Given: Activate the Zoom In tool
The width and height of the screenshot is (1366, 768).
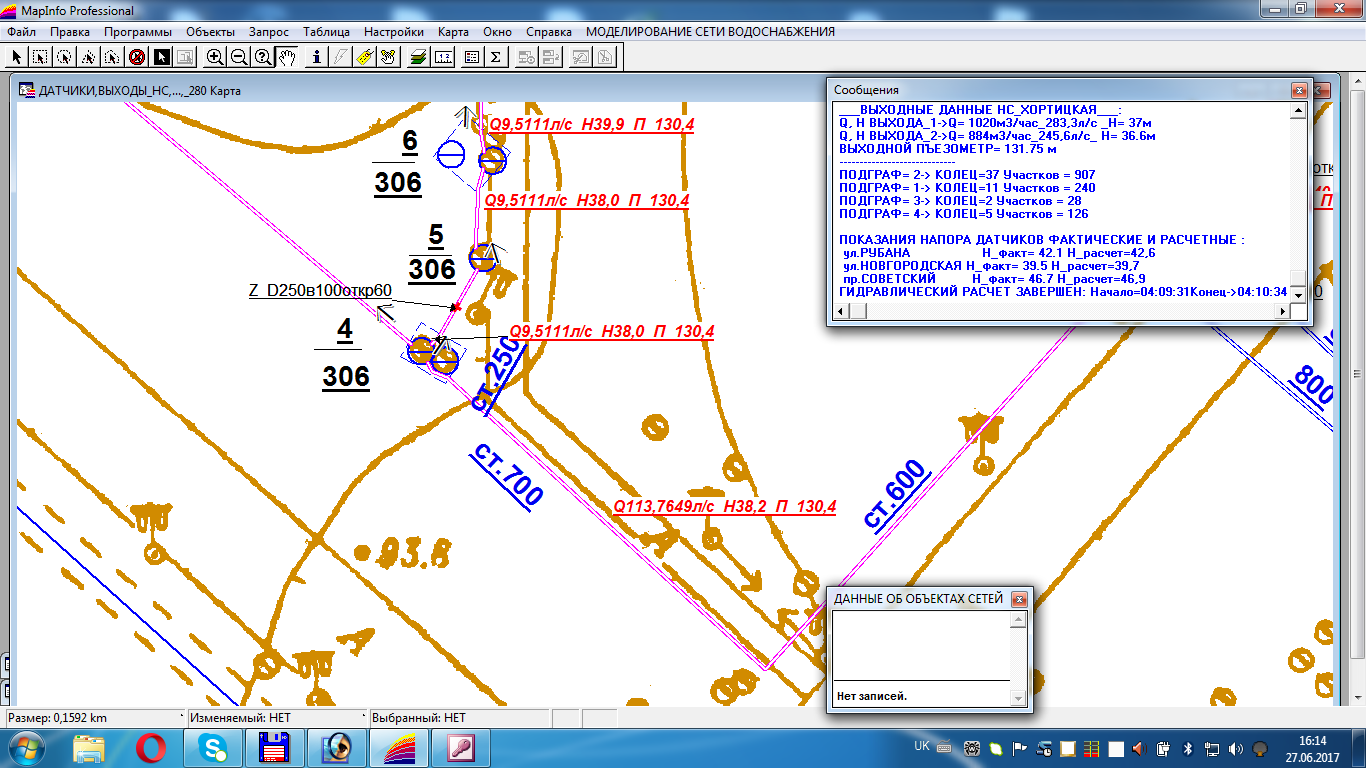Looking at the screenshot, I should pyautogui.click(x=215, y=57).
